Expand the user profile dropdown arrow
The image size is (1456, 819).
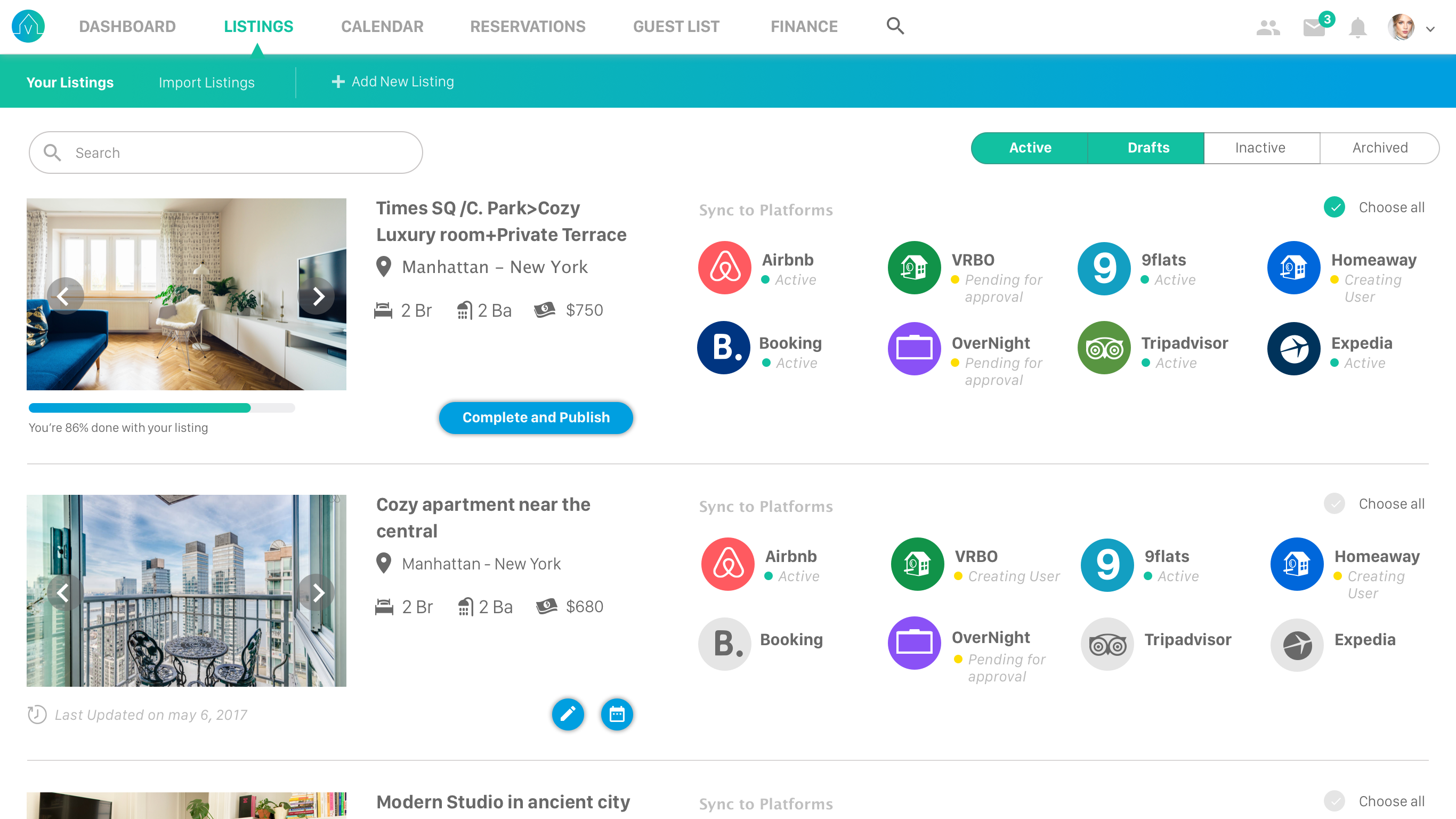1430,29
